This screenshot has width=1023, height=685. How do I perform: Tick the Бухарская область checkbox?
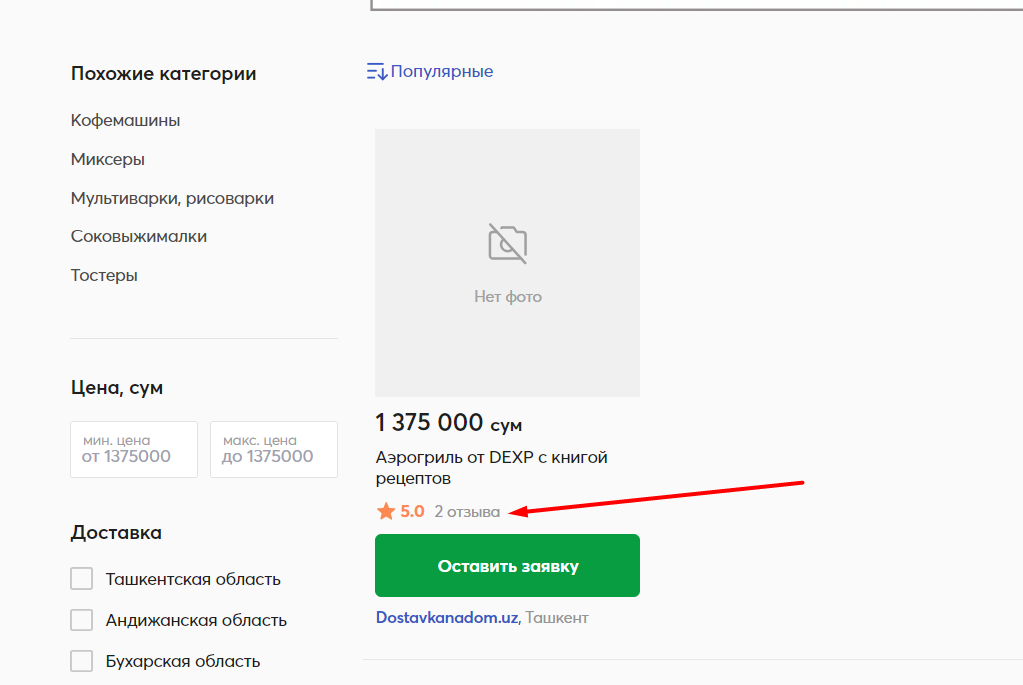pos(82,661)
